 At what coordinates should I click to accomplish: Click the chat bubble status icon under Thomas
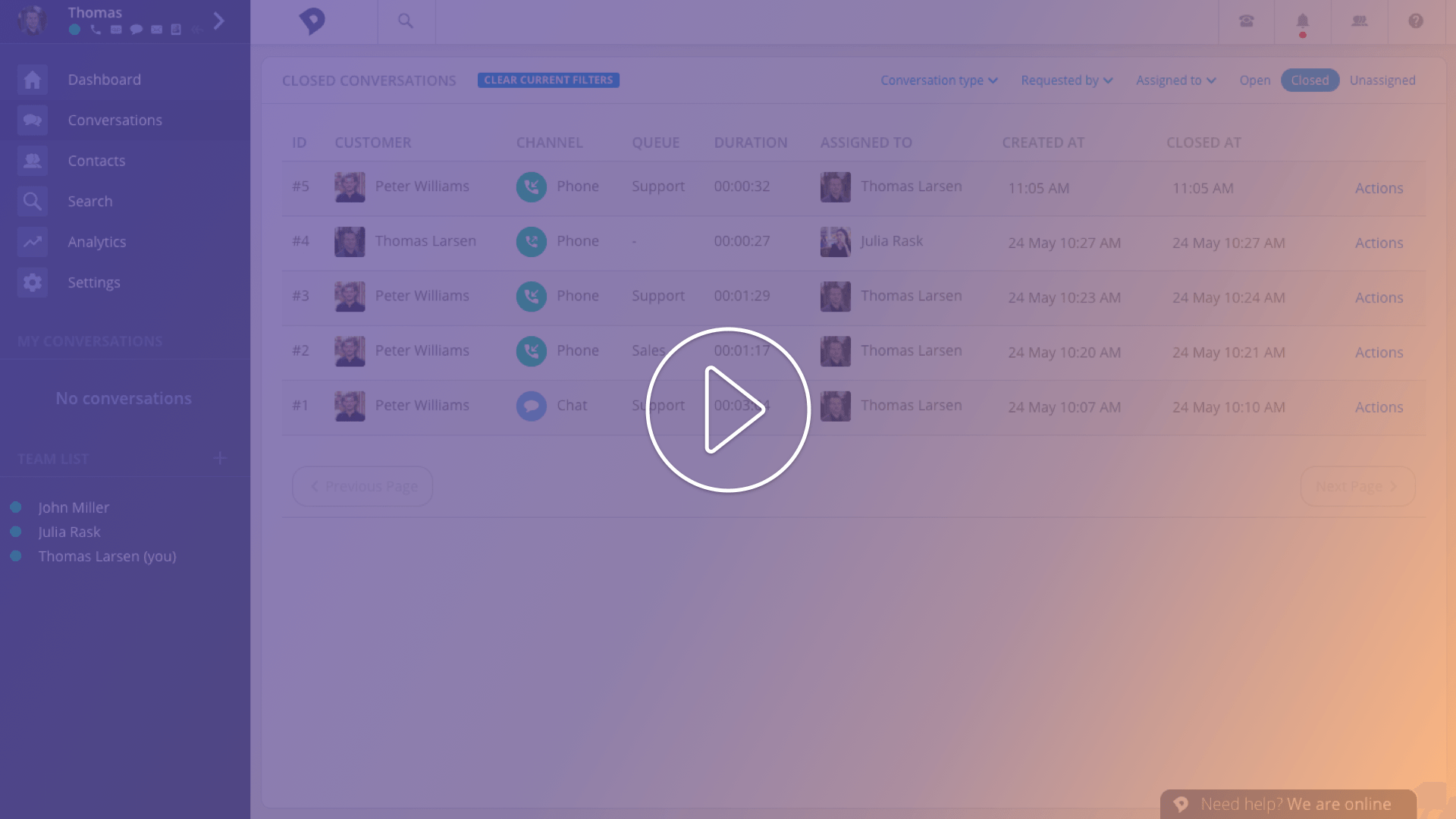136,30
